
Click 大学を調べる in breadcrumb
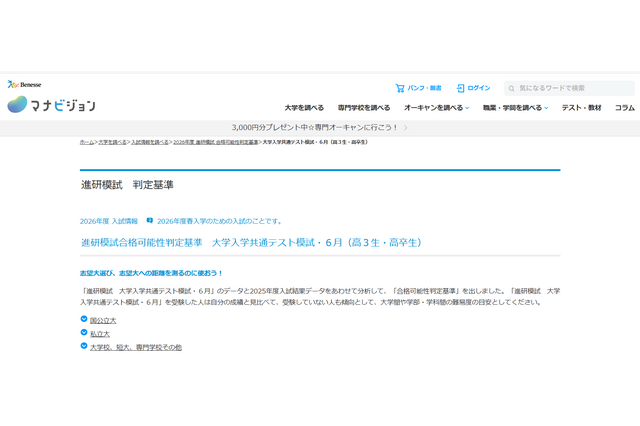(x=112, y=142)
